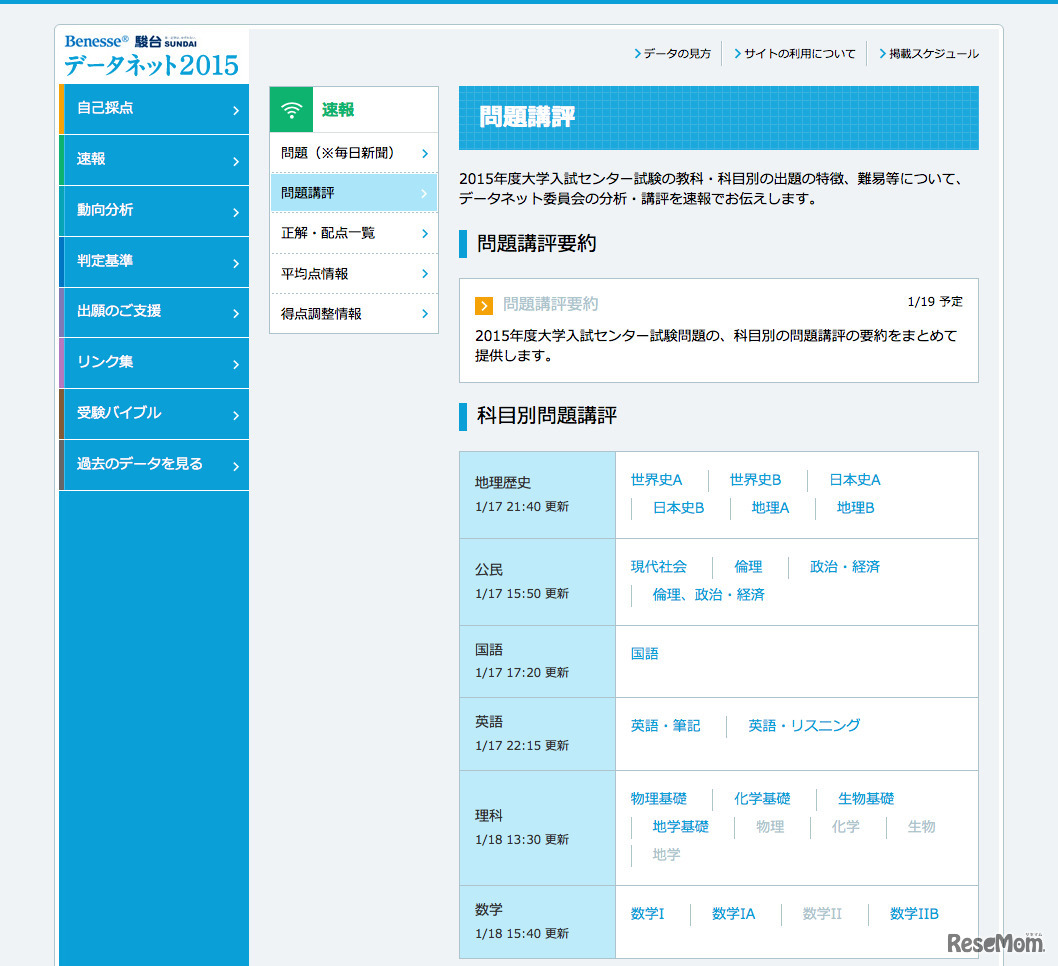Go to サイトの利用について page
Screen dimensions: 1058x966
[799, 54]
